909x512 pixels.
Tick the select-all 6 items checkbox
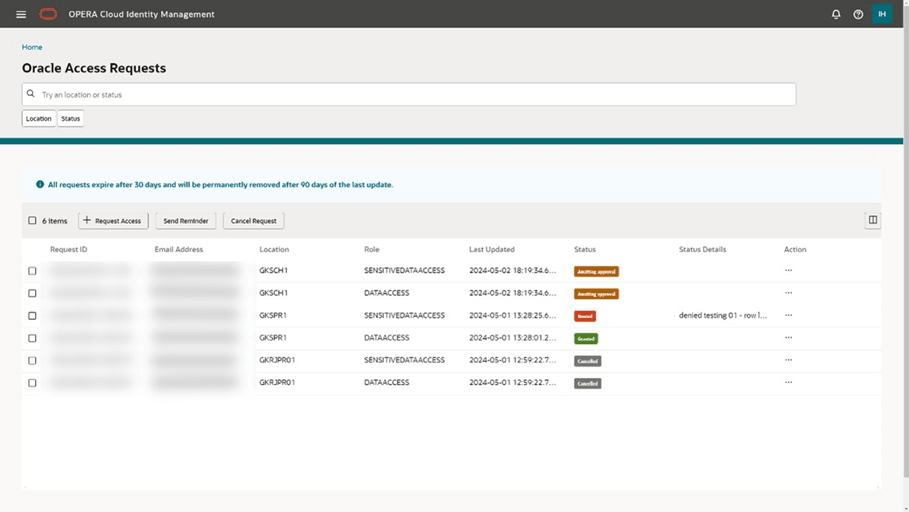(x=32, y=220)
